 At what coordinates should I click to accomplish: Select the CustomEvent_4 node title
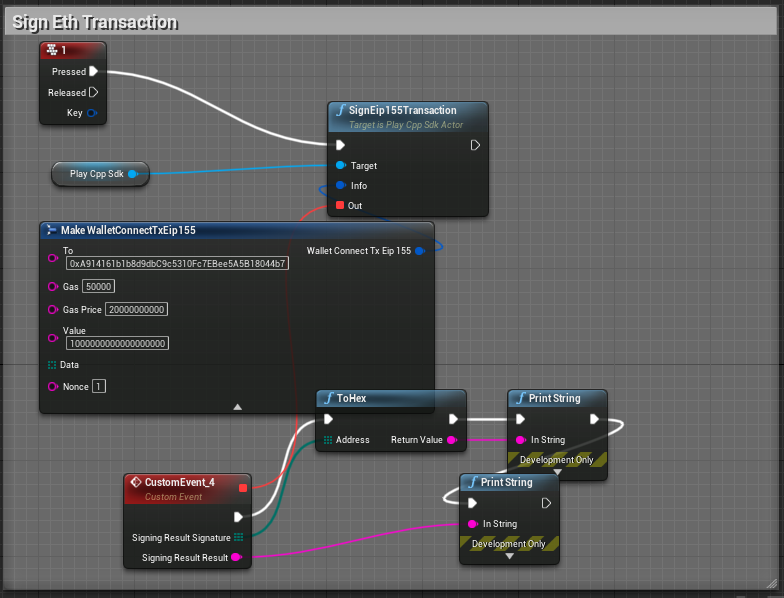point(179,484)
